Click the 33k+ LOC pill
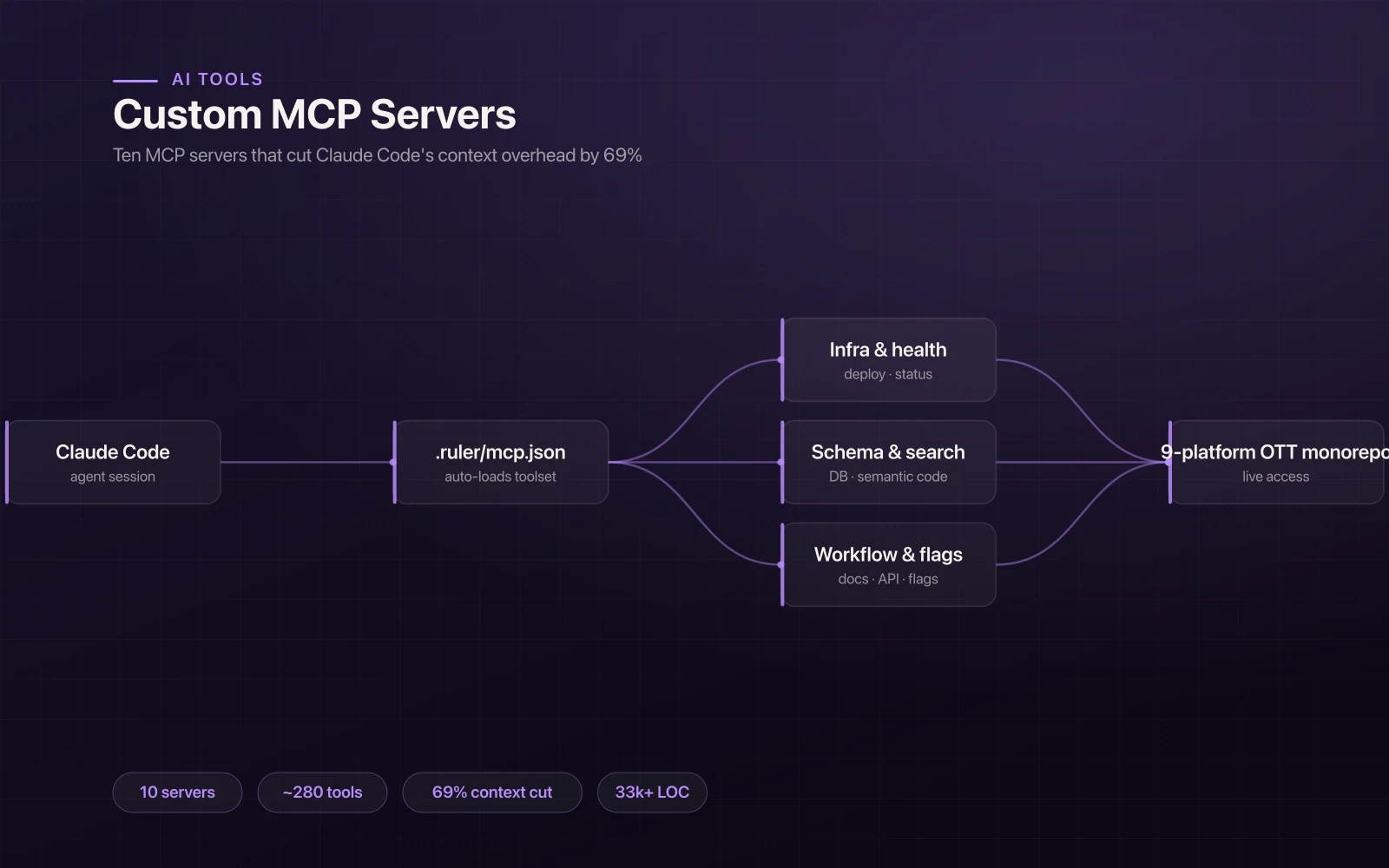The image size is (1389, 868). [652, 792]
